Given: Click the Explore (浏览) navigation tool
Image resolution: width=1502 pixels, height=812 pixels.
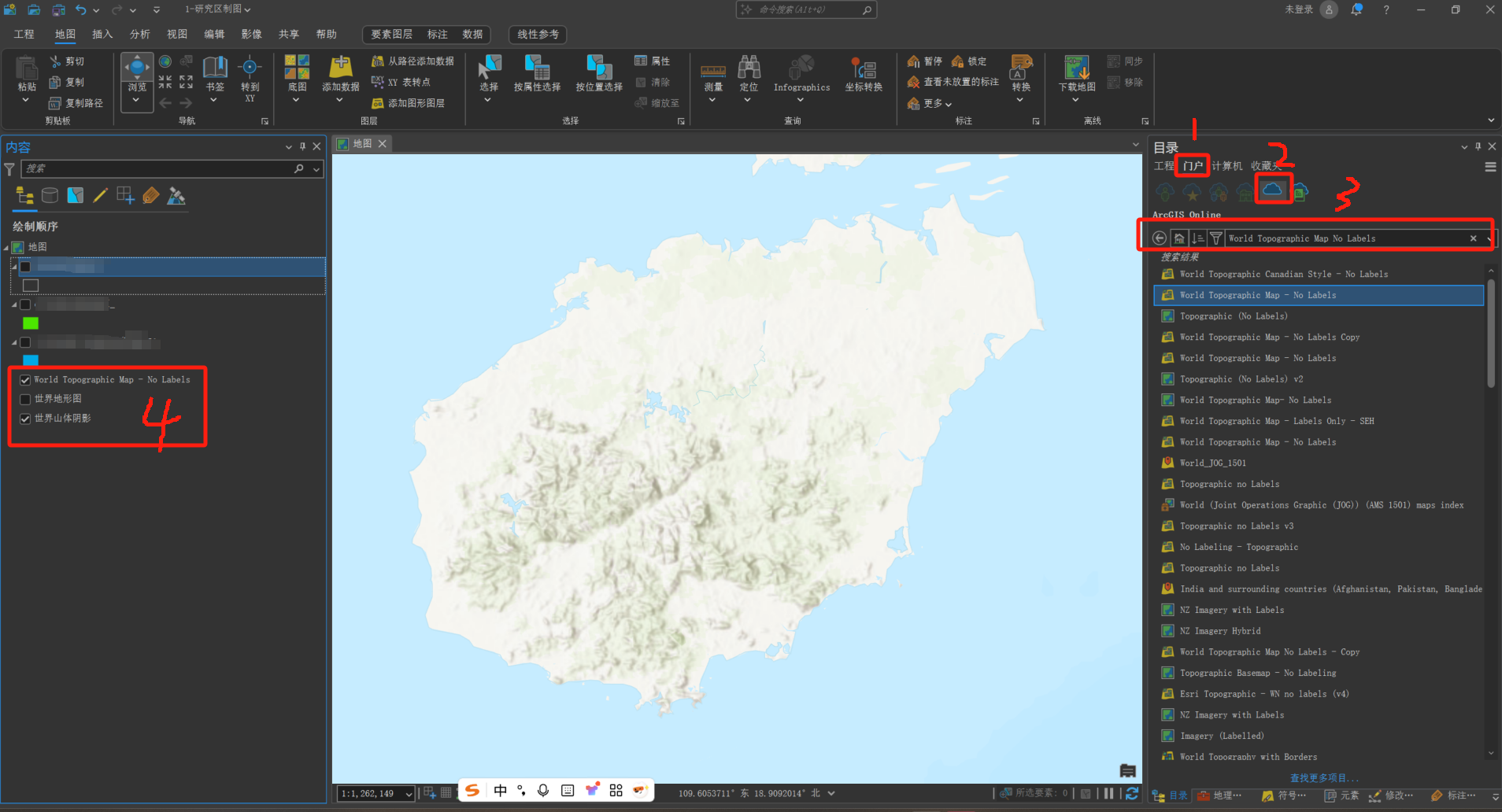Looking at the screenshot, I should [137, 68].
